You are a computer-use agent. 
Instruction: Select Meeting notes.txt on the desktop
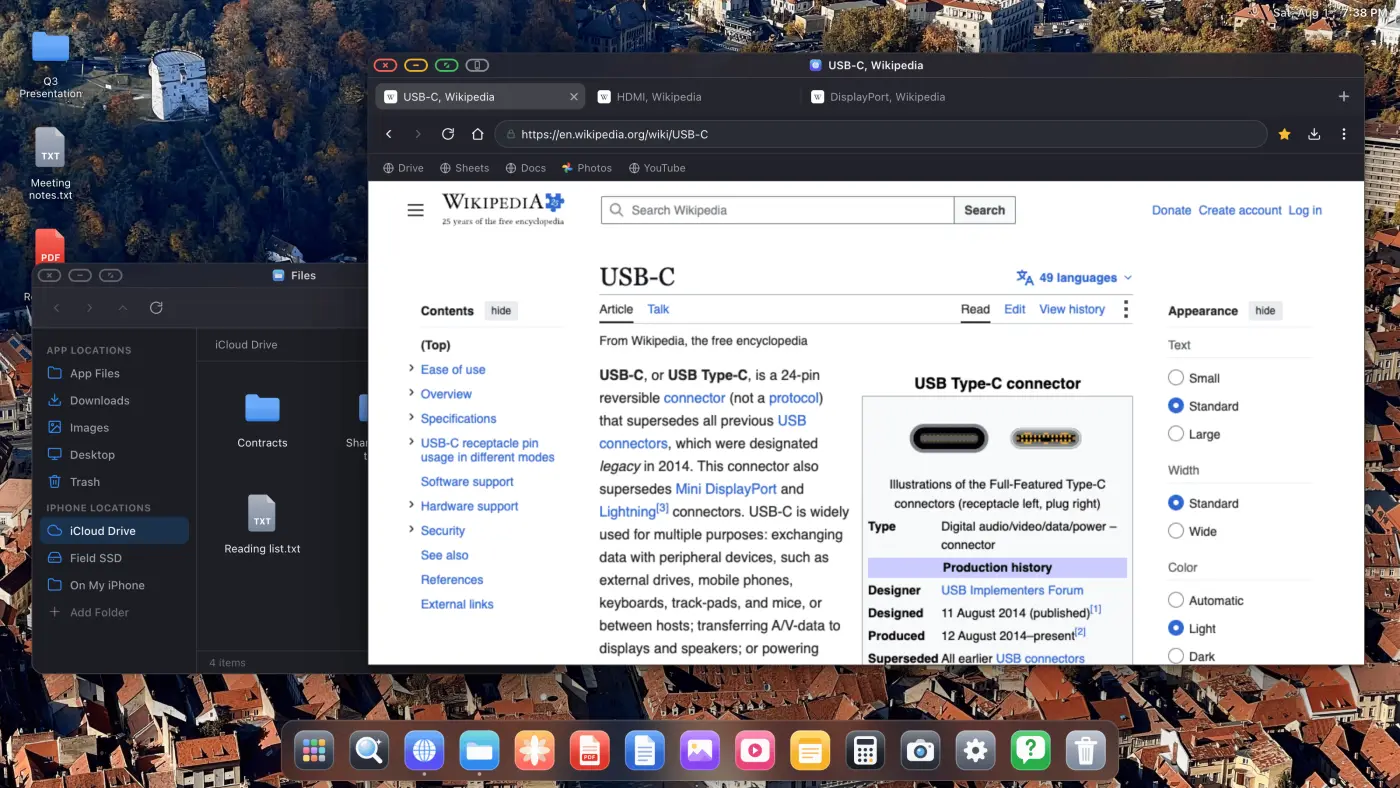pyautogui.click(x=50, y=163)
